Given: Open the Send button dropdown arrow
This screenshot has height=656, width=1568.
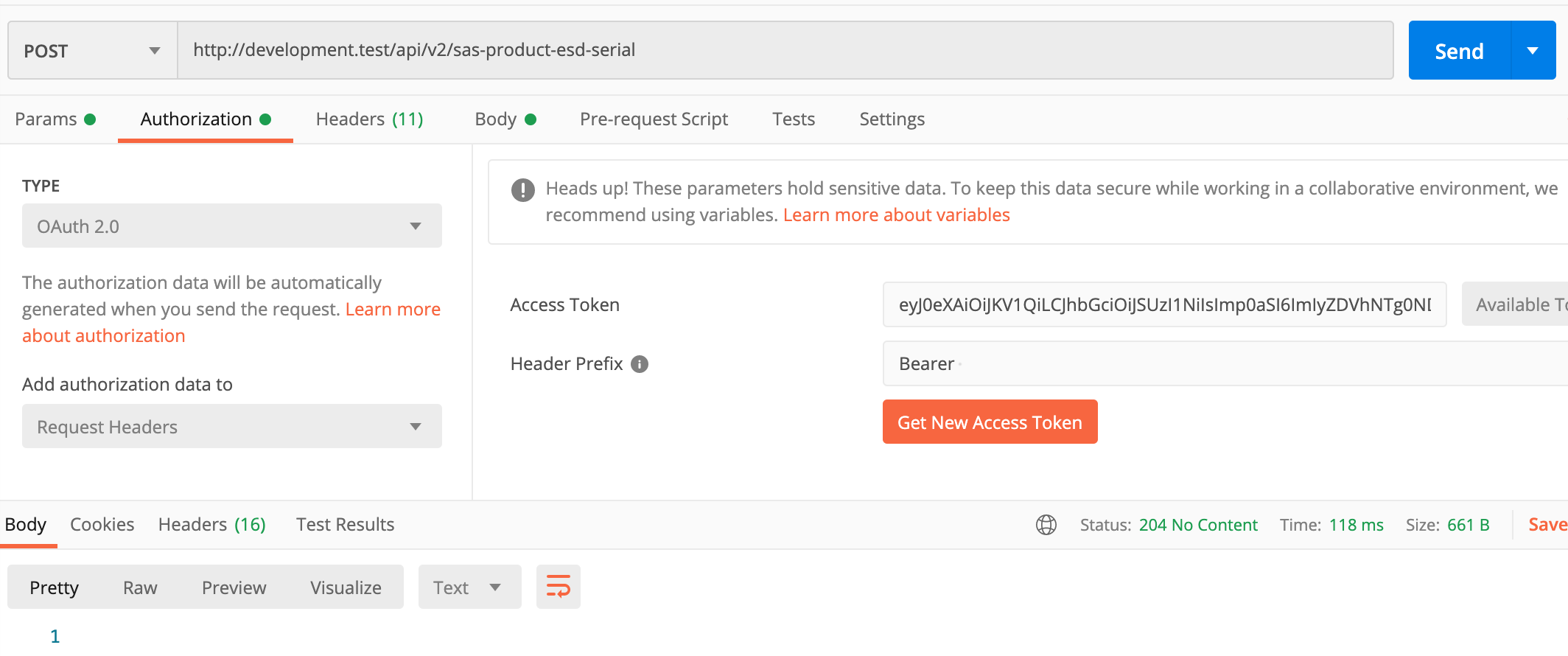Looking at the screenshot, I should pyautogui.click(x=1533, y=51).
